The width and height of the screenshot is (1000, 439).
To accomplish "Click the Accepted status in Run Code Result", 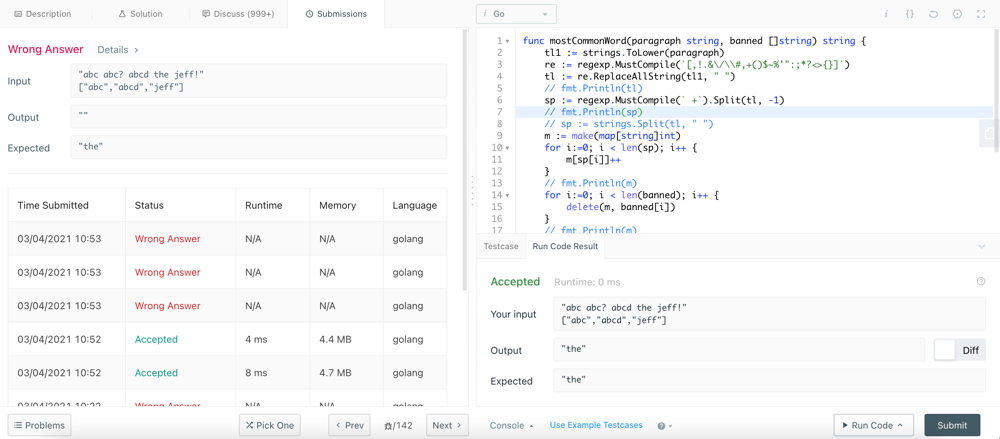I will coord(515,281).
